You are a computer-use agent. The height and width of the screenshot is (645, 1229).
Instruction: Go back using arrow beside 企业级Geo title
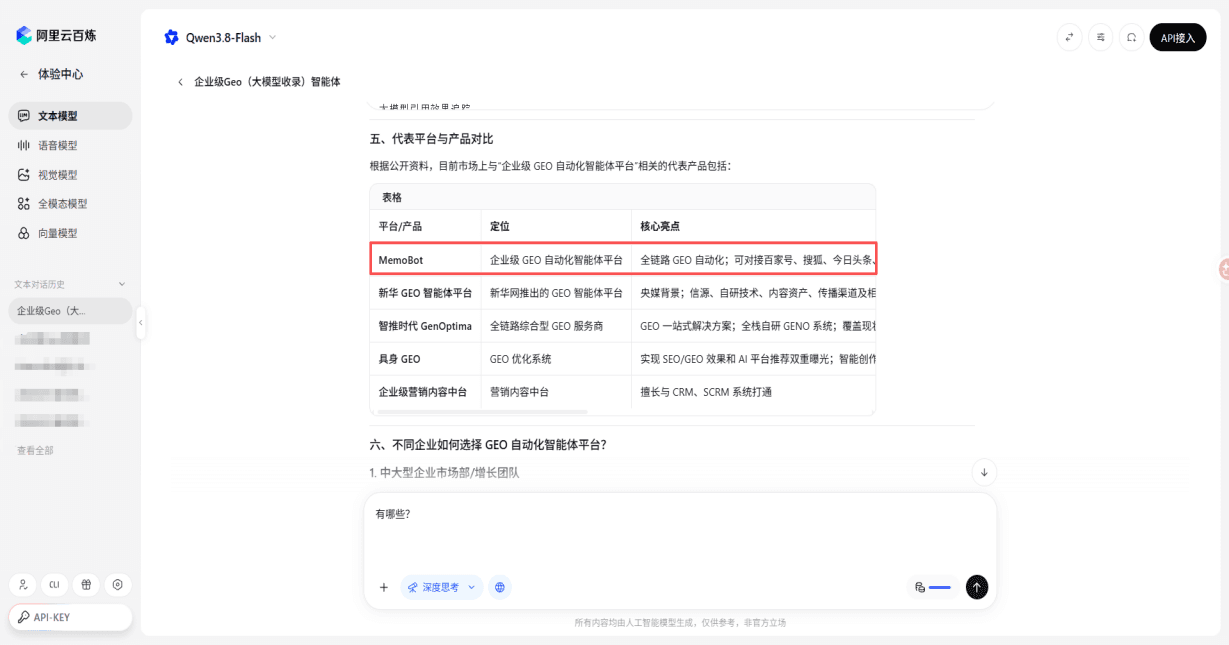point(180,82)
